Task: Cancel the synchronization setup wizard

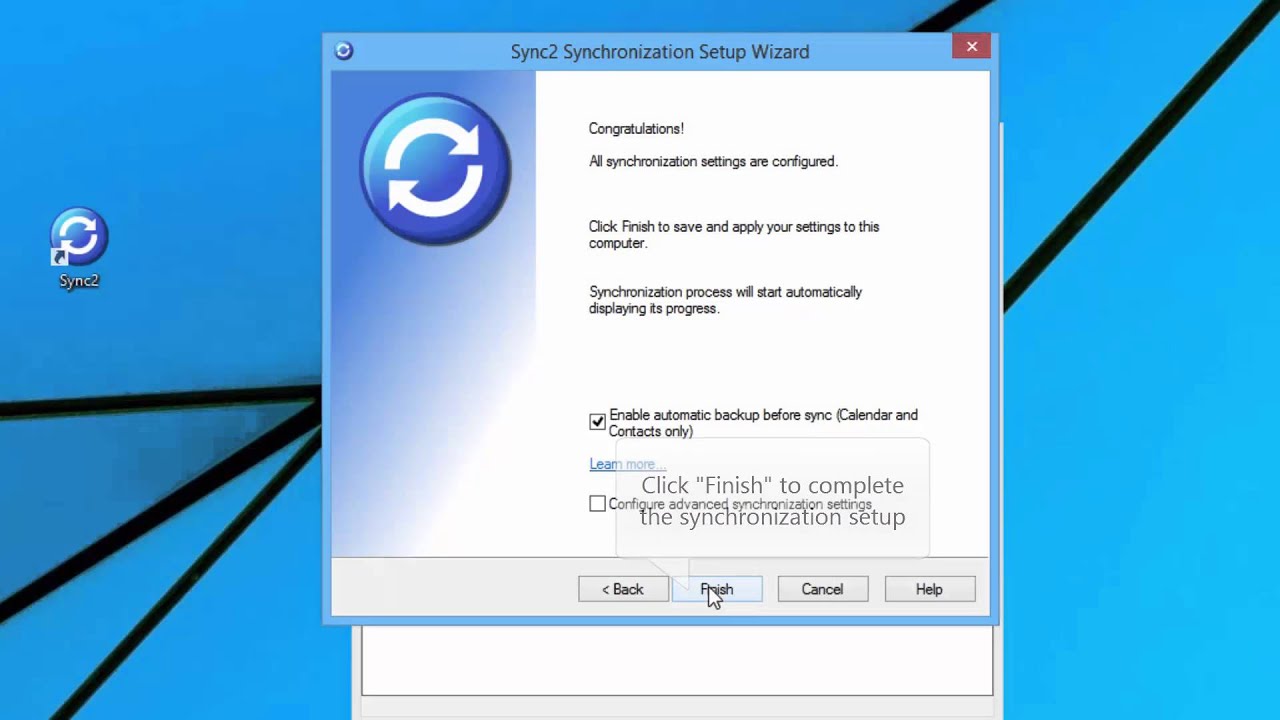Action: 822,589
